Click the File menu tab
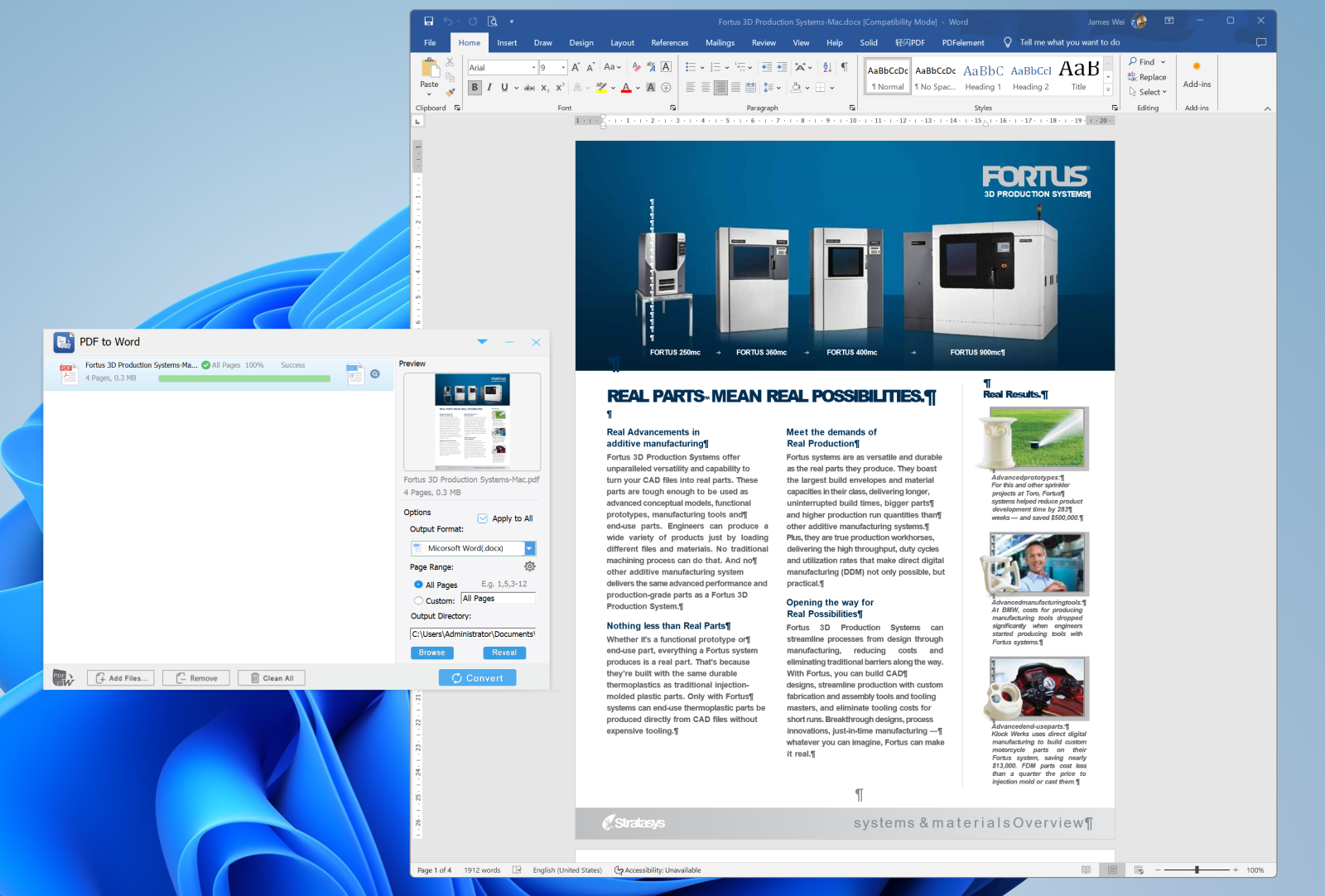Viewport: 1325px width, 896px height. (x=430, y=42)
